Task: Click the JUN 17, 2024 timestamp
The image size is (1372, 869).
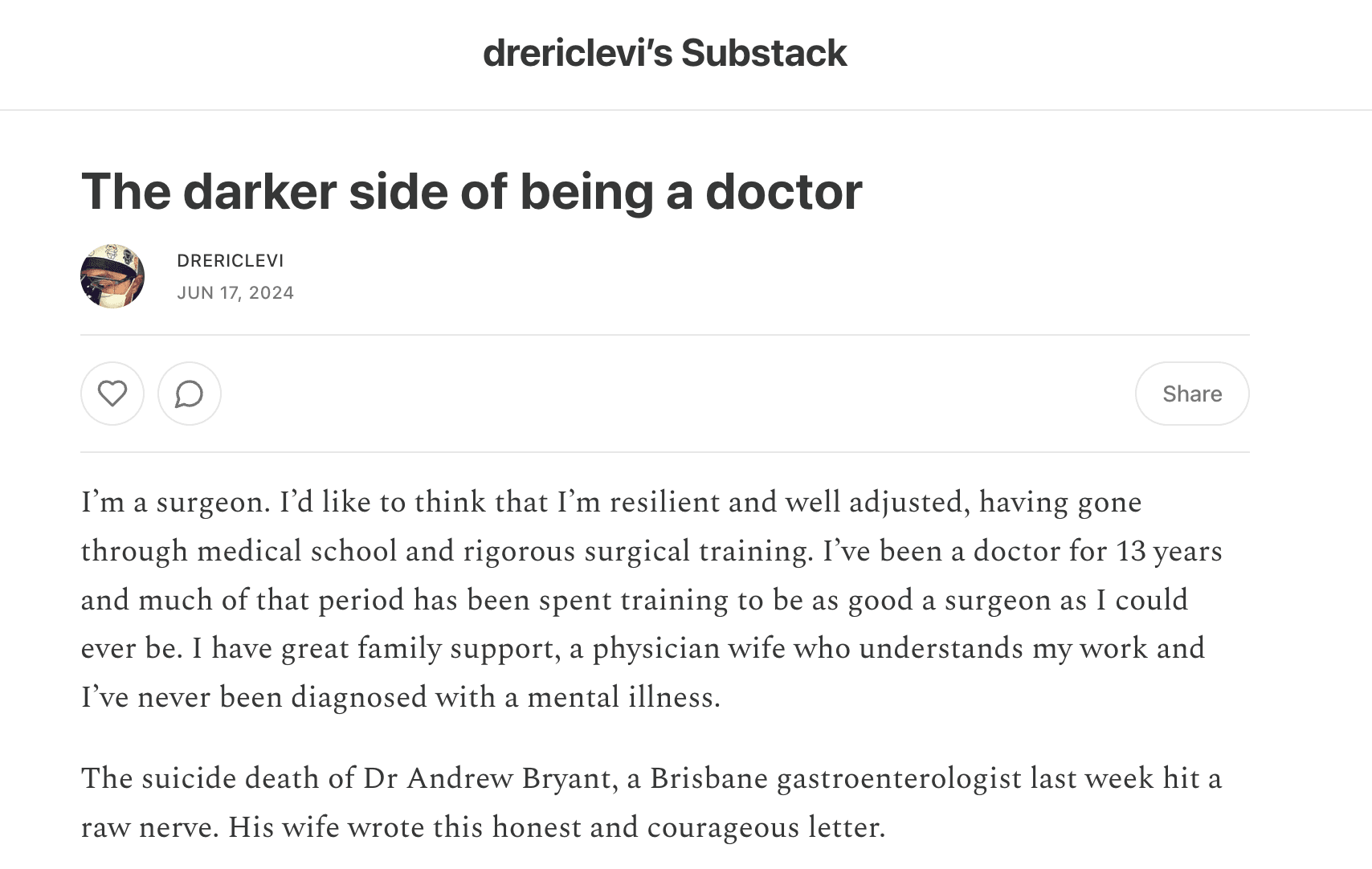Action: 235,292
